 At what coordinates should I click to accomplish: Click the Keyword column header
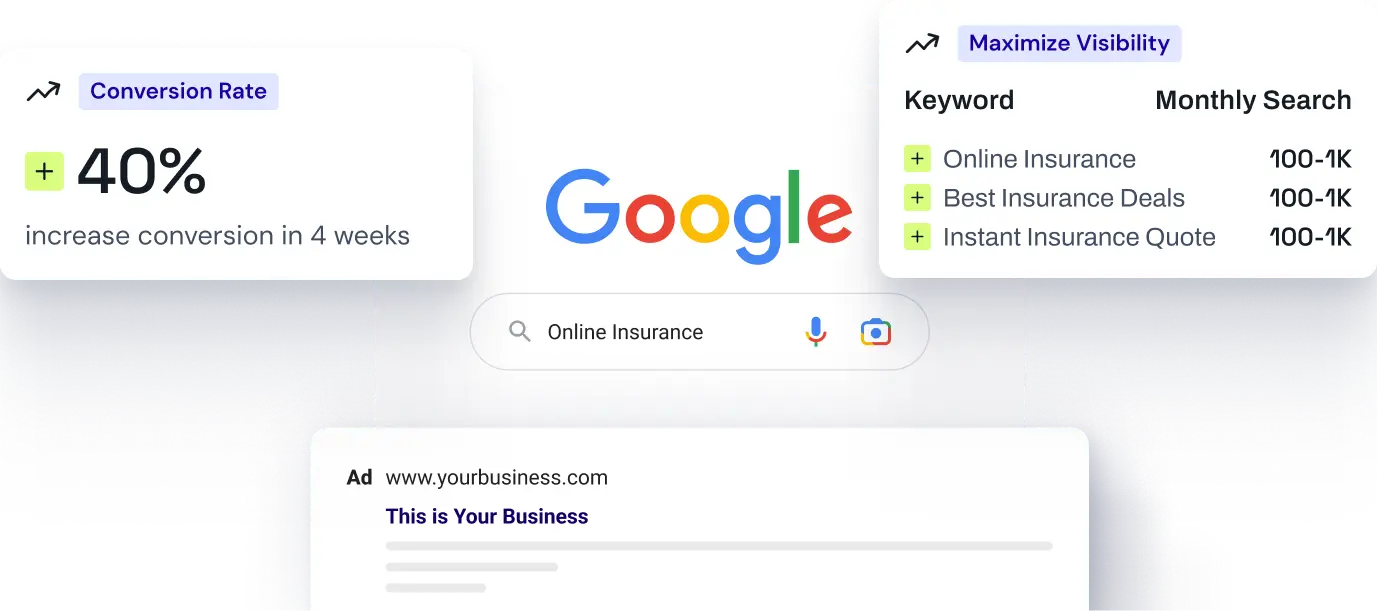click(959, 100)
